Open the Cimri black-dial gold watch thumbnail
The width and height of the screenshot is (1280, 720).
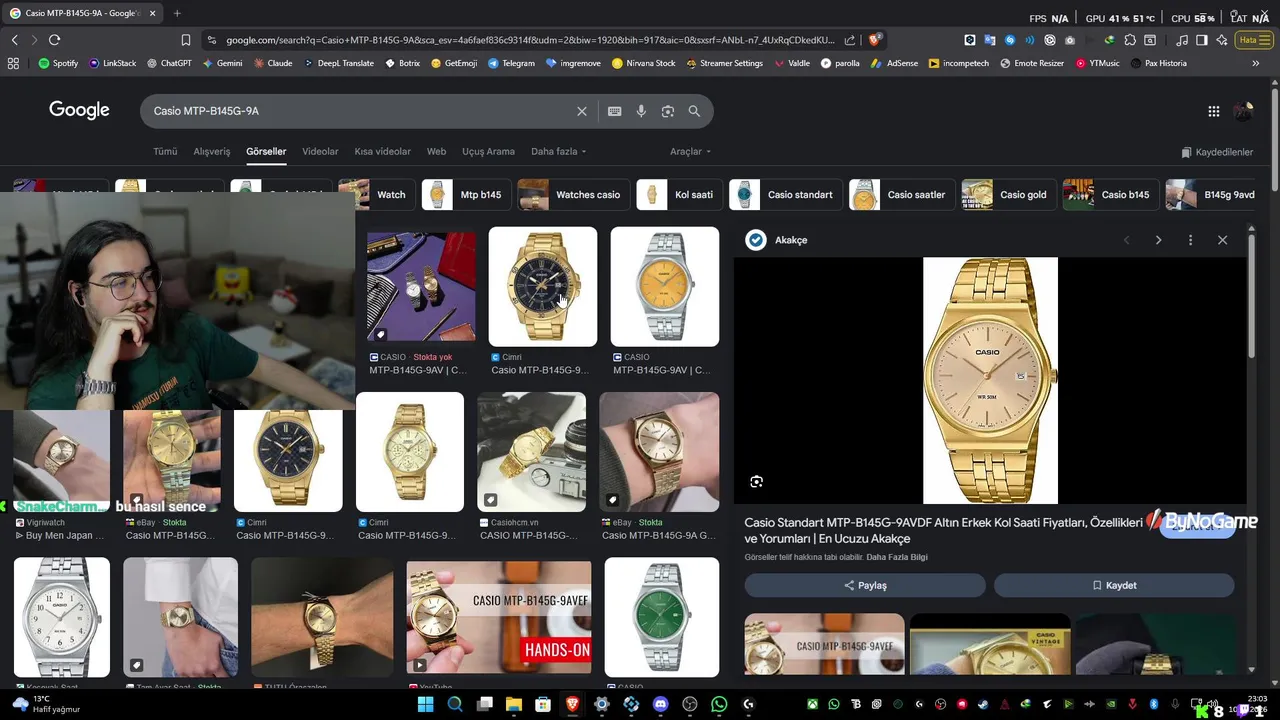(x=543, y=287)
